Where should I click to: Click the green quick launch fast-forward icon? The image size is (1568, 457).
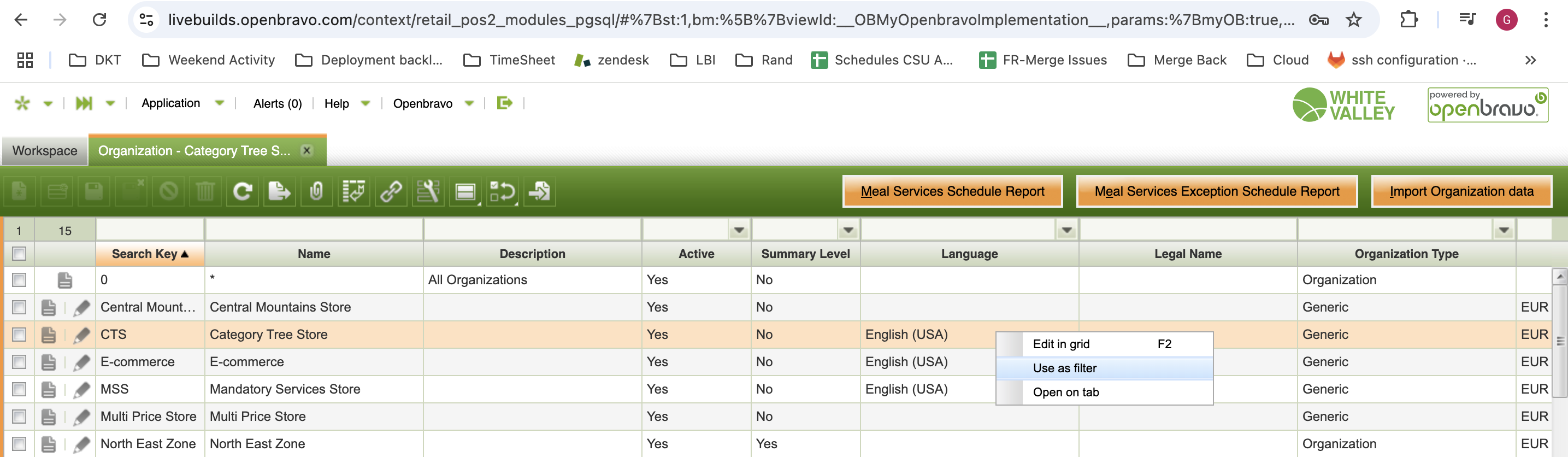pyautogui.click(x=84, y=103)
